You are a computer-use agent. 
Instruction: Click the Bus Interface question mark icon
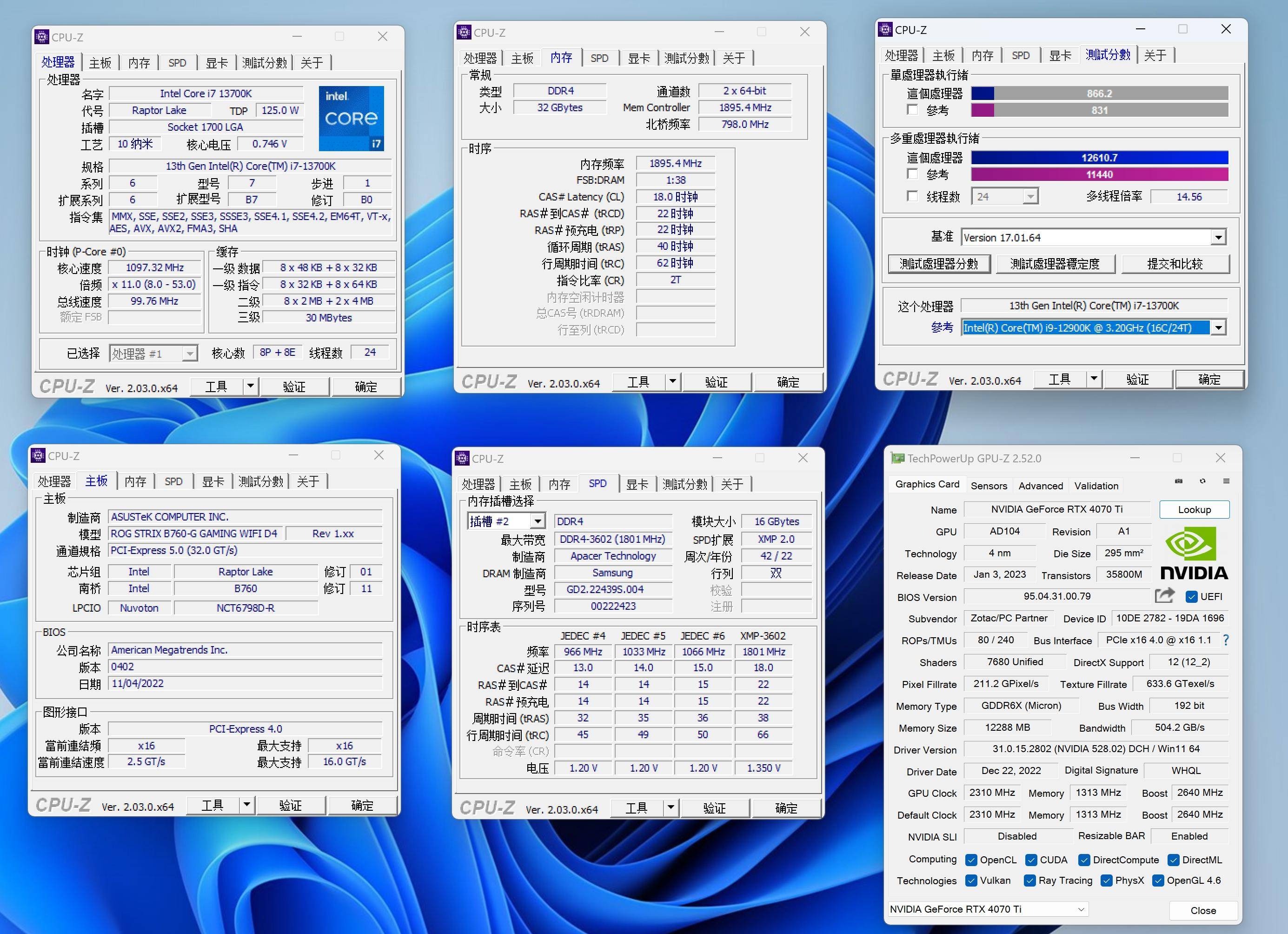(x=1226, y=640)
